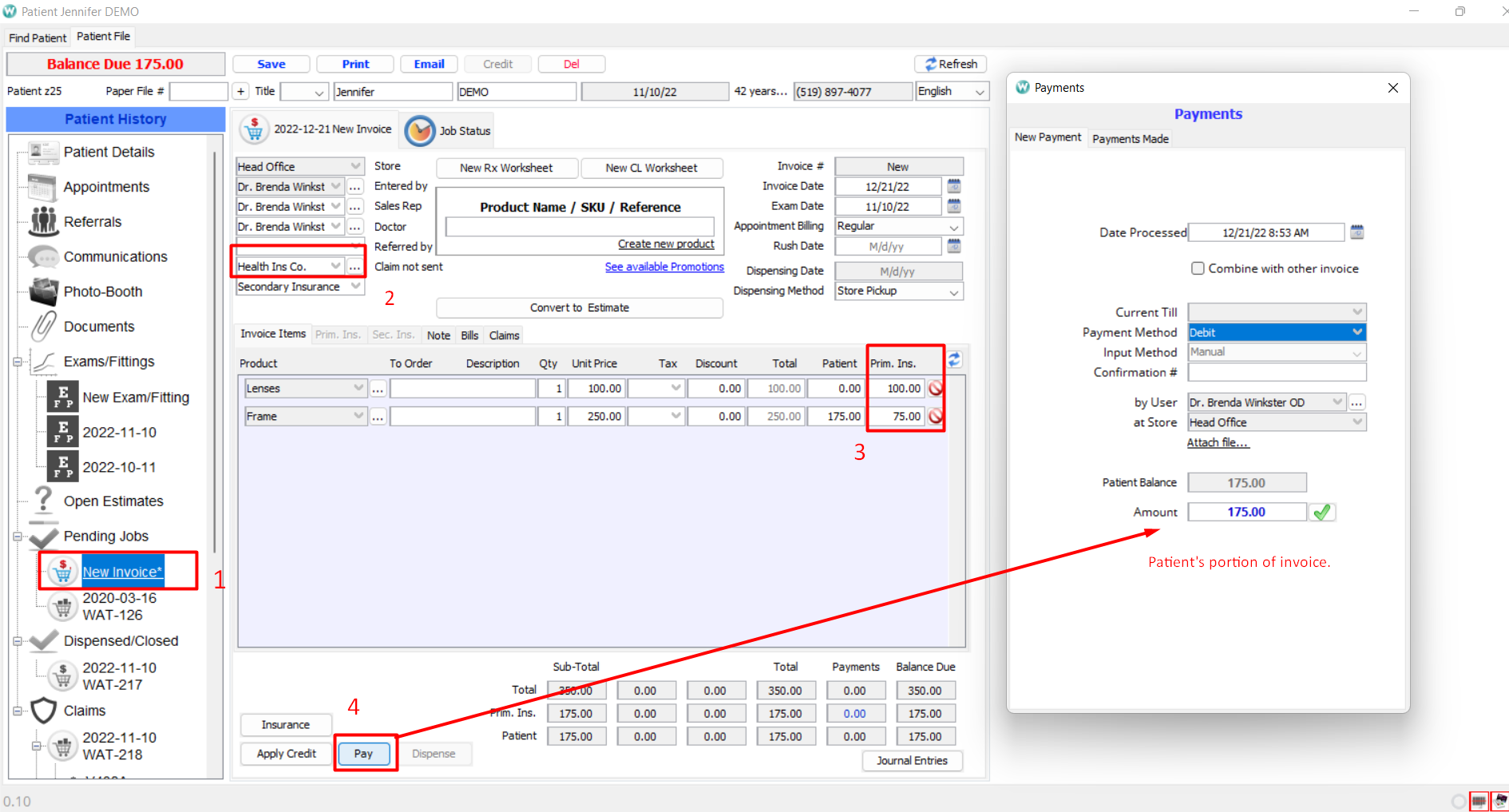
Task: Click inside the Confirmation # field
Action: 1276,372
